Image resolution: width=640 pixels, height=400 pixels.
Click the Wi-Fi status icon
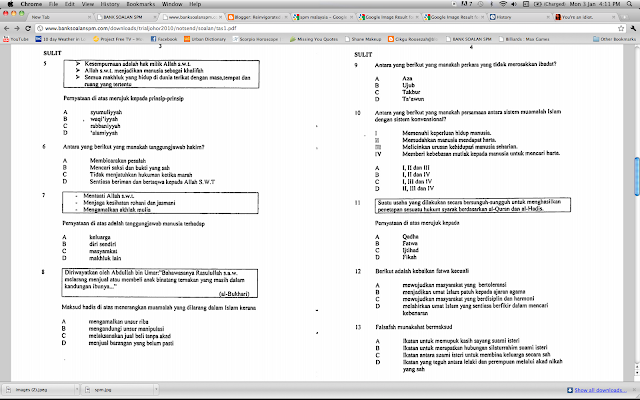click(x=503, y=4)
